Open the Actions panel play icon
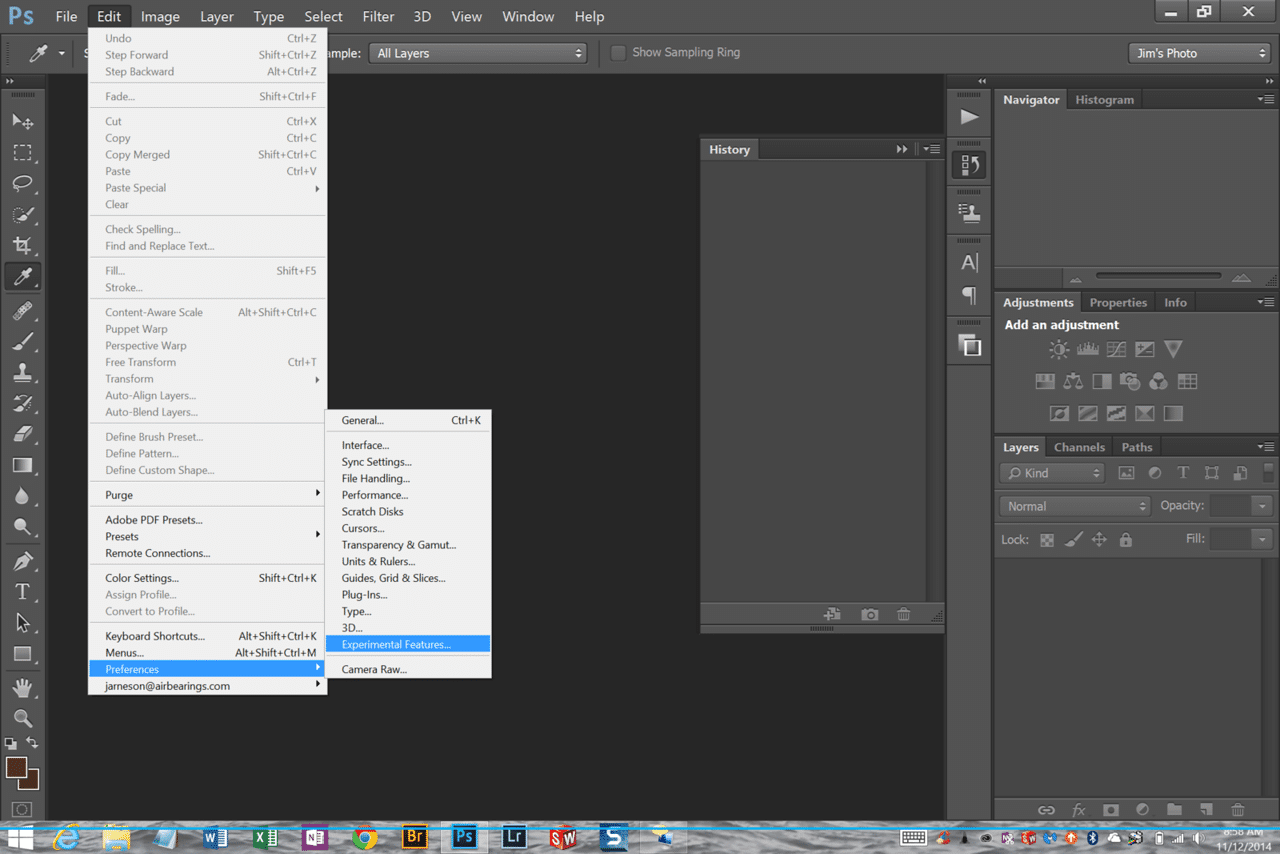 point(969,117)
